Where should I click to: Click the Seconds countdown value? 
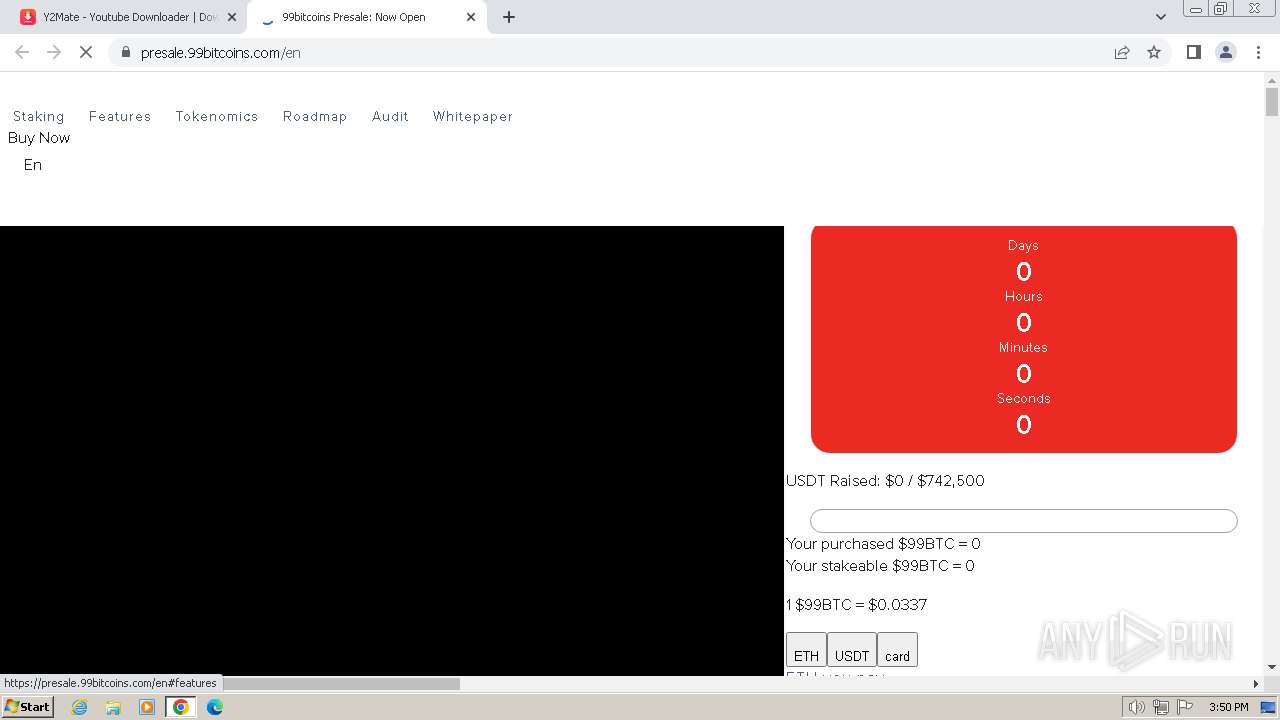coord(1023,425)
